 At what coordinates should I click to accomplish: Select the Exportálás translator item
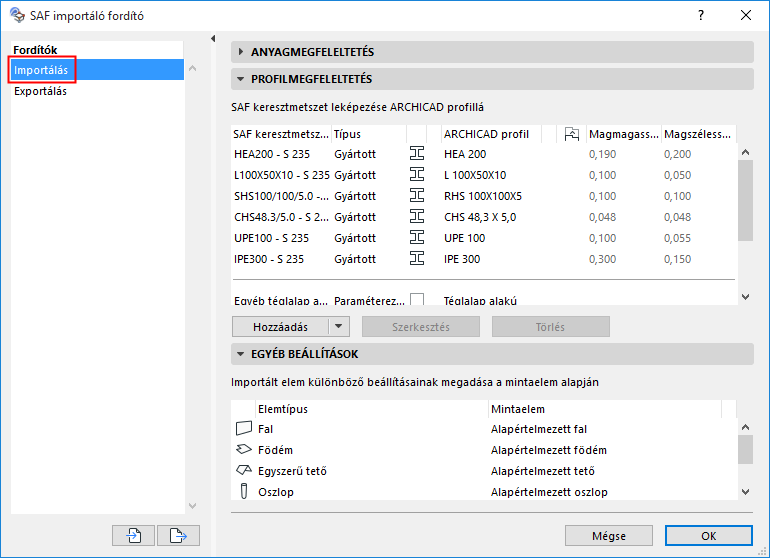click(x=97, y=91)
